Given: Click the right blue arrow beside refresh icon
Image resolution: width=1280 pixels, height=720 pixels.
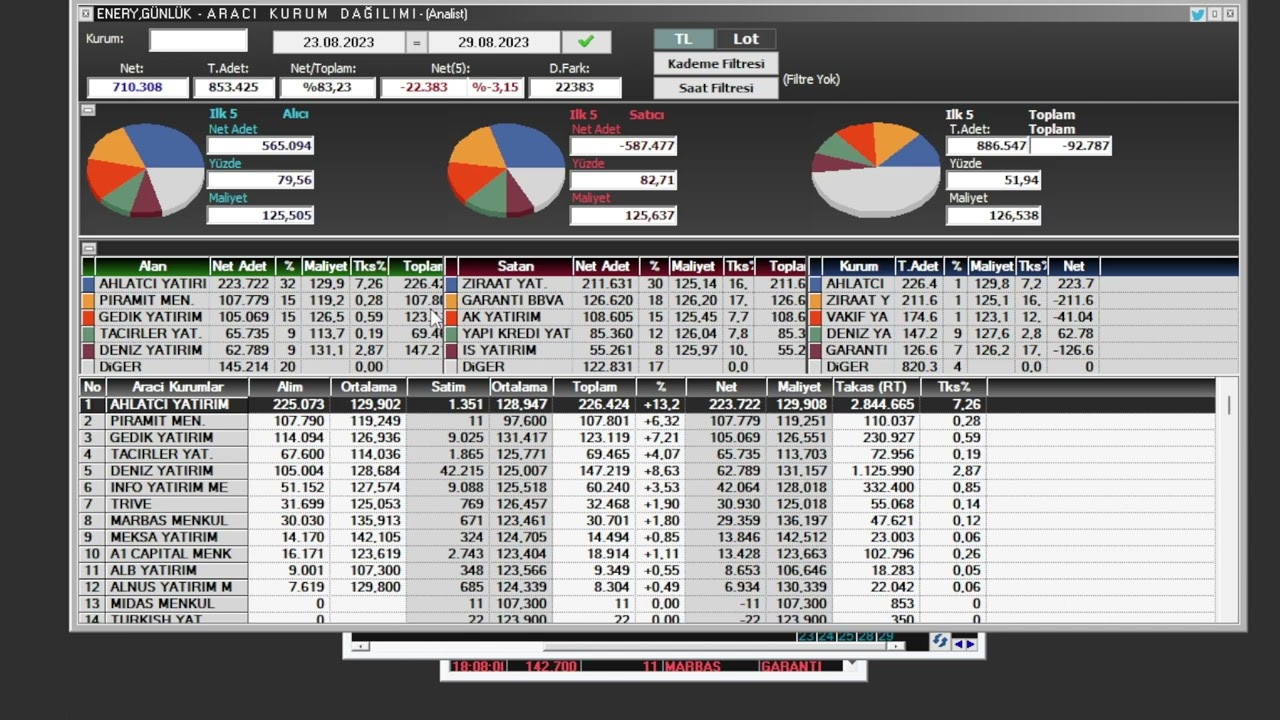Looking at the screenshot, I should [x=971, y=643].
